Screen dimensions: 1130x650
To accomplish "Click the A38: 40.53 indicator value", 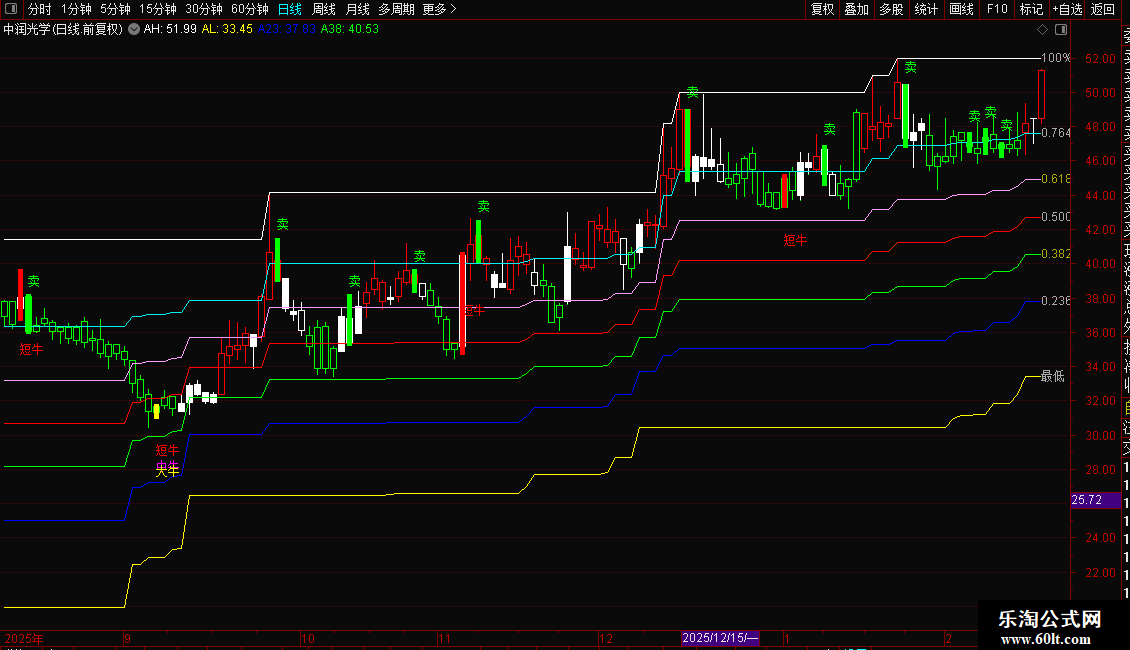I will tap(350, 29).
